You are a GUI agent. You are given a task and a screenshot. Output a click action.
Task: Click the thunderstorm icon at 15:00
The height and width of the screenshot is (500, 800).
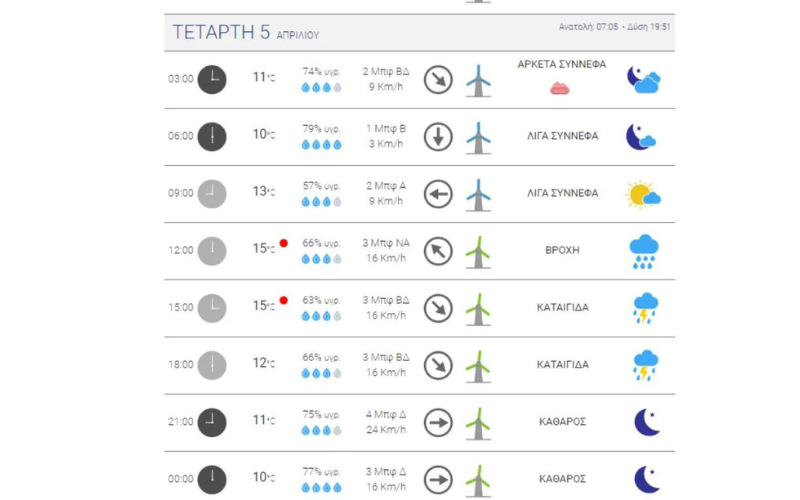click(x=645, y=308)
